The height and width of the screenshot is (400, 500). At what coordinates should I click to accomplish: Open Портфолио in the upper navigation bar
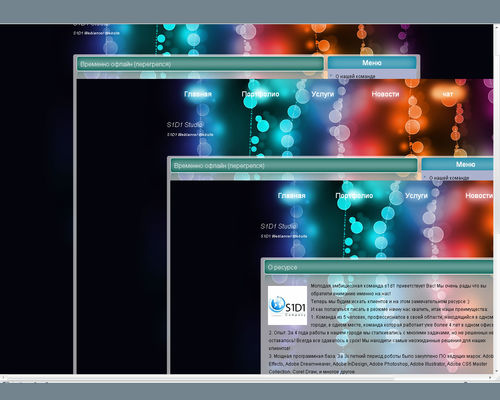pos(260,94)
